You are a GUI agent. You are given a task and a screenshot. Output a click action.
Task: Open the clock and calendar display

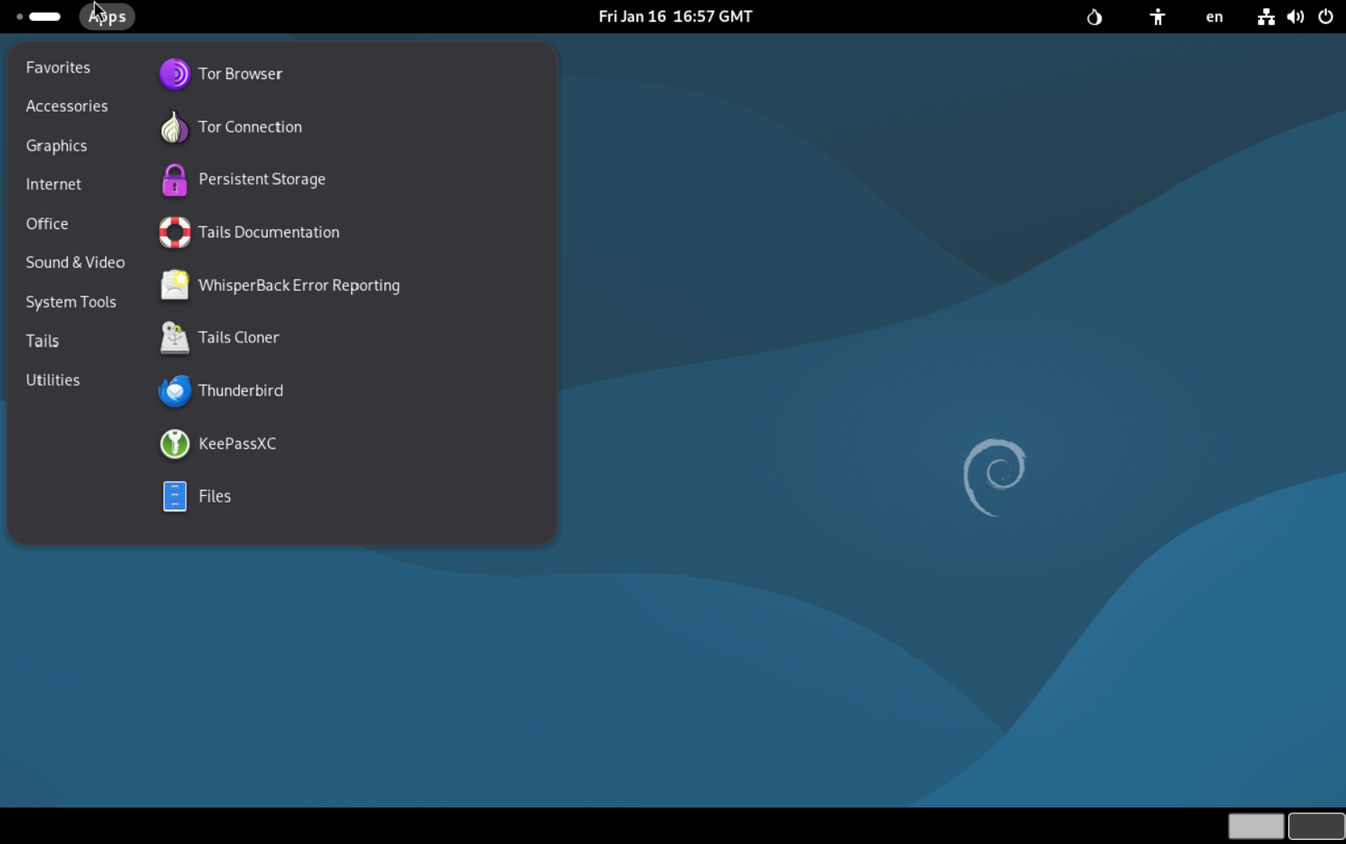coord(675,17)
